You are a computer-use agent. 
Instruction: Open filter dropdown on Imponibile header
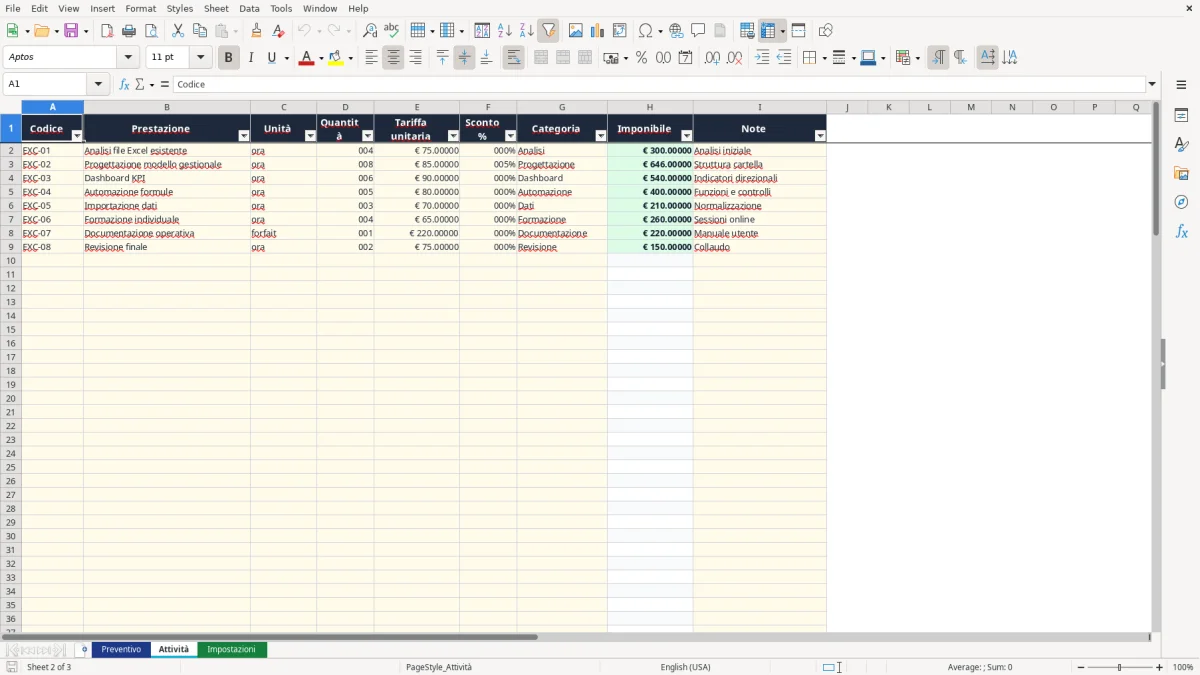[x=686, y=135]
